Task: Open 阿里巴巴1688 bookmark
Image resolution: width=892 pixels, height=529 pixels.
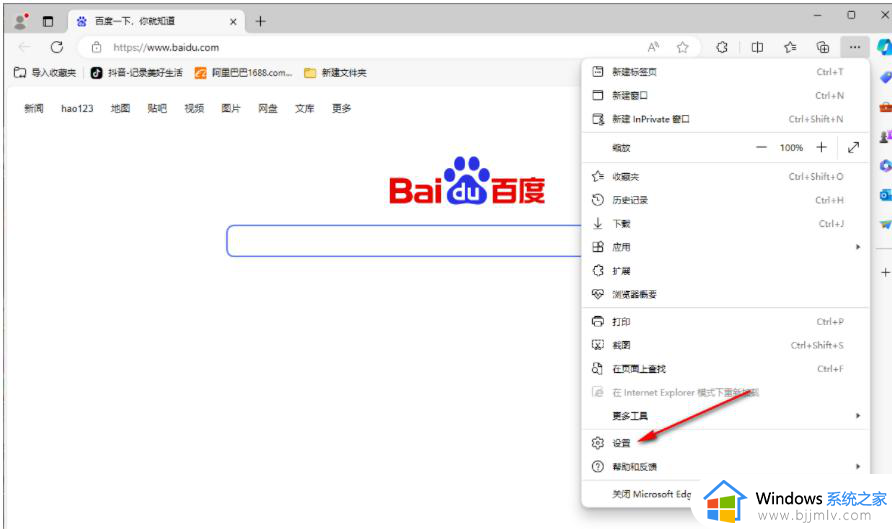Action: pos(243,72)
